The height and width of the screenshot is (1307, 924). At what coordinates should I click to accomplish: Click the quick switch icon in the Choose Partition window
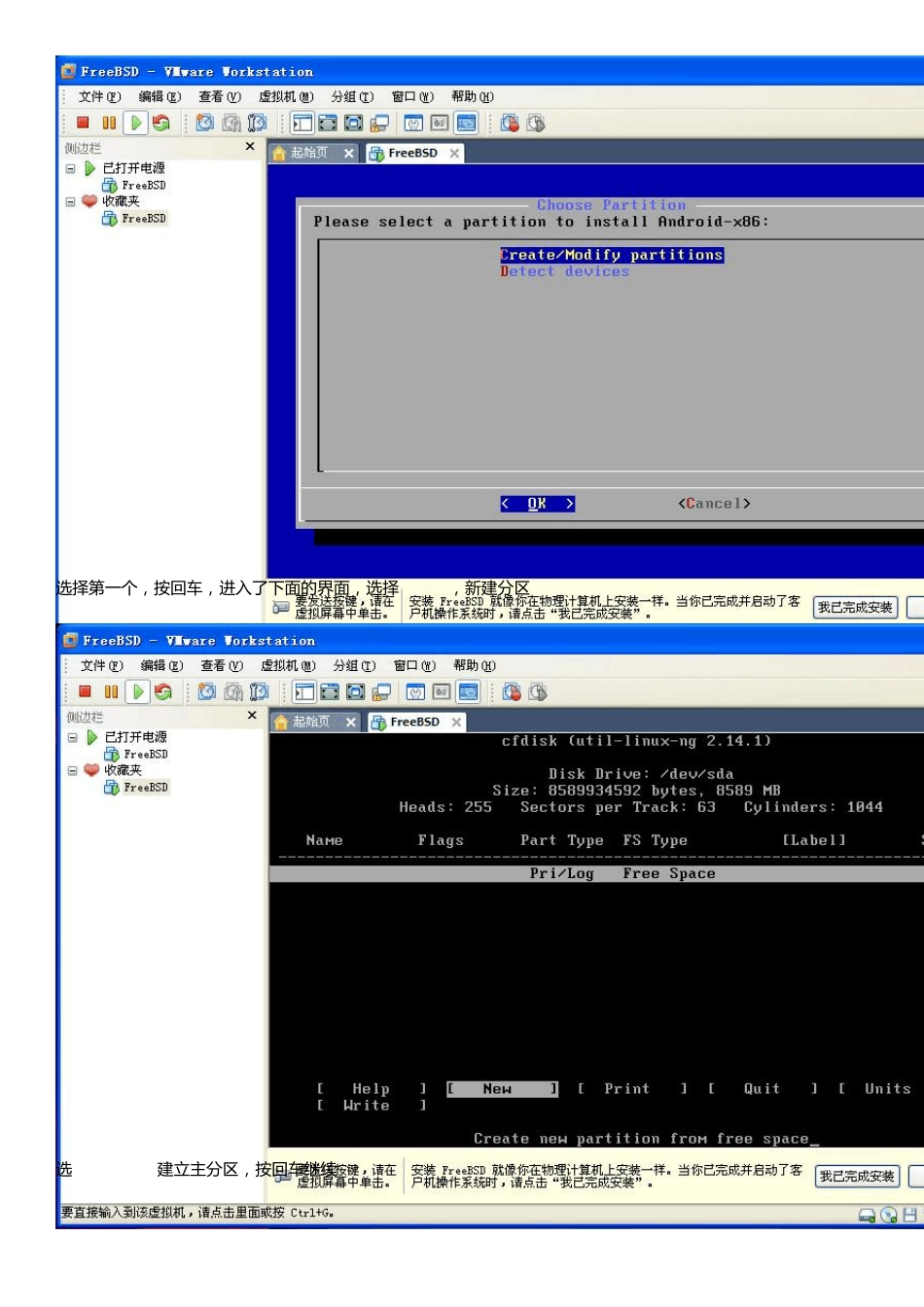pyautogui.click(x=328, y=123)
